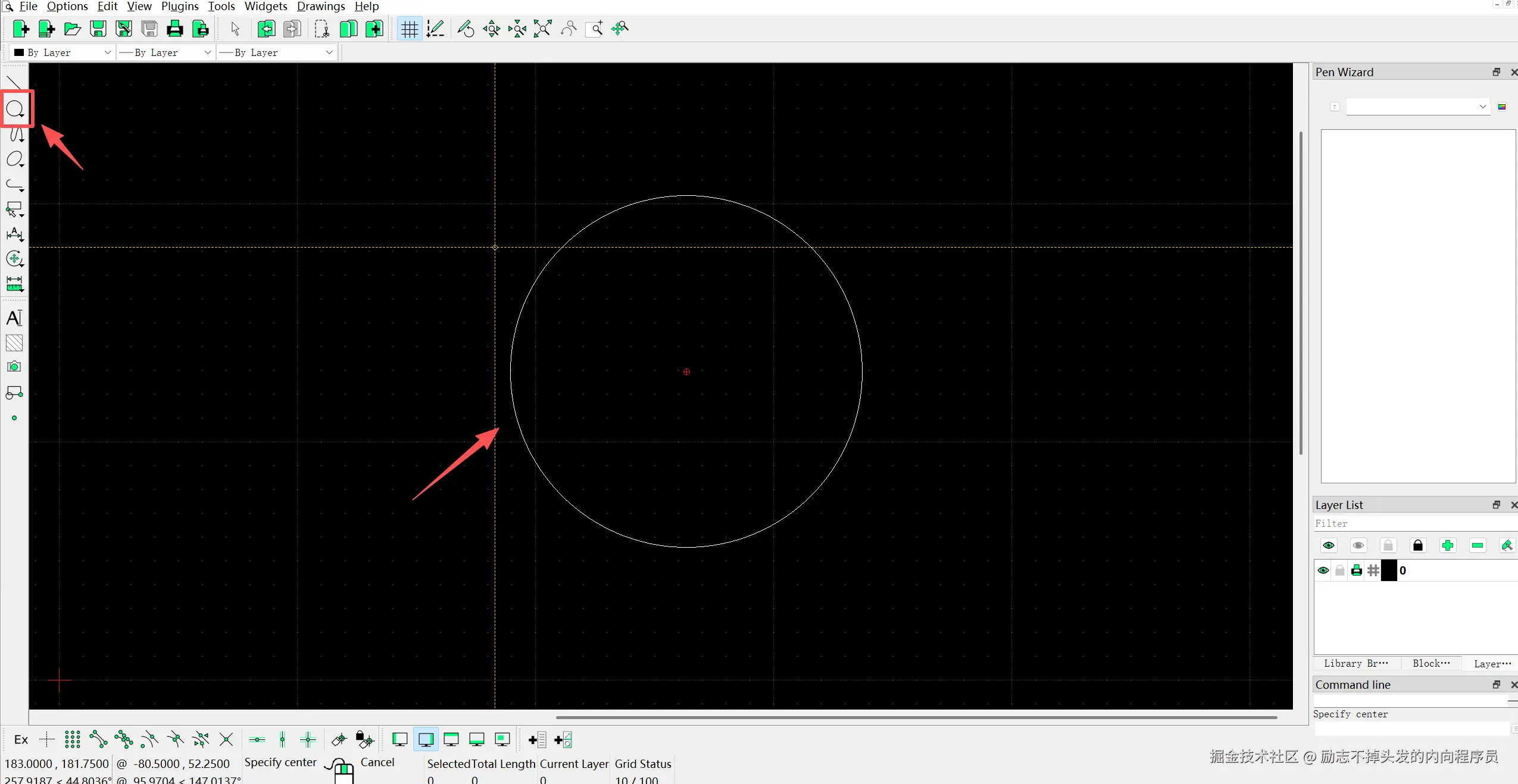Click Lock all layers black padlock

click(1418, 545)
